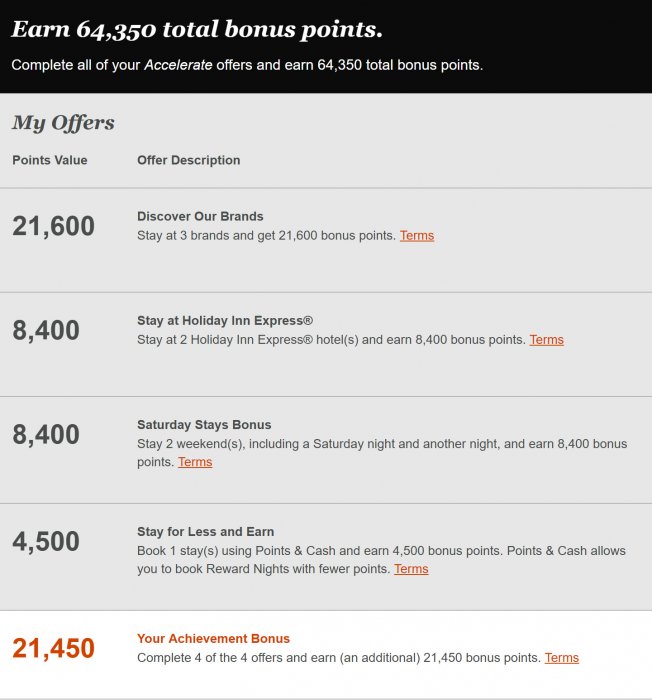Screen dimensions: 652x700
Task: Click the 8,400 points beside Holiday Inn Express
Action: pyautogui.click(x=46, y=331)
